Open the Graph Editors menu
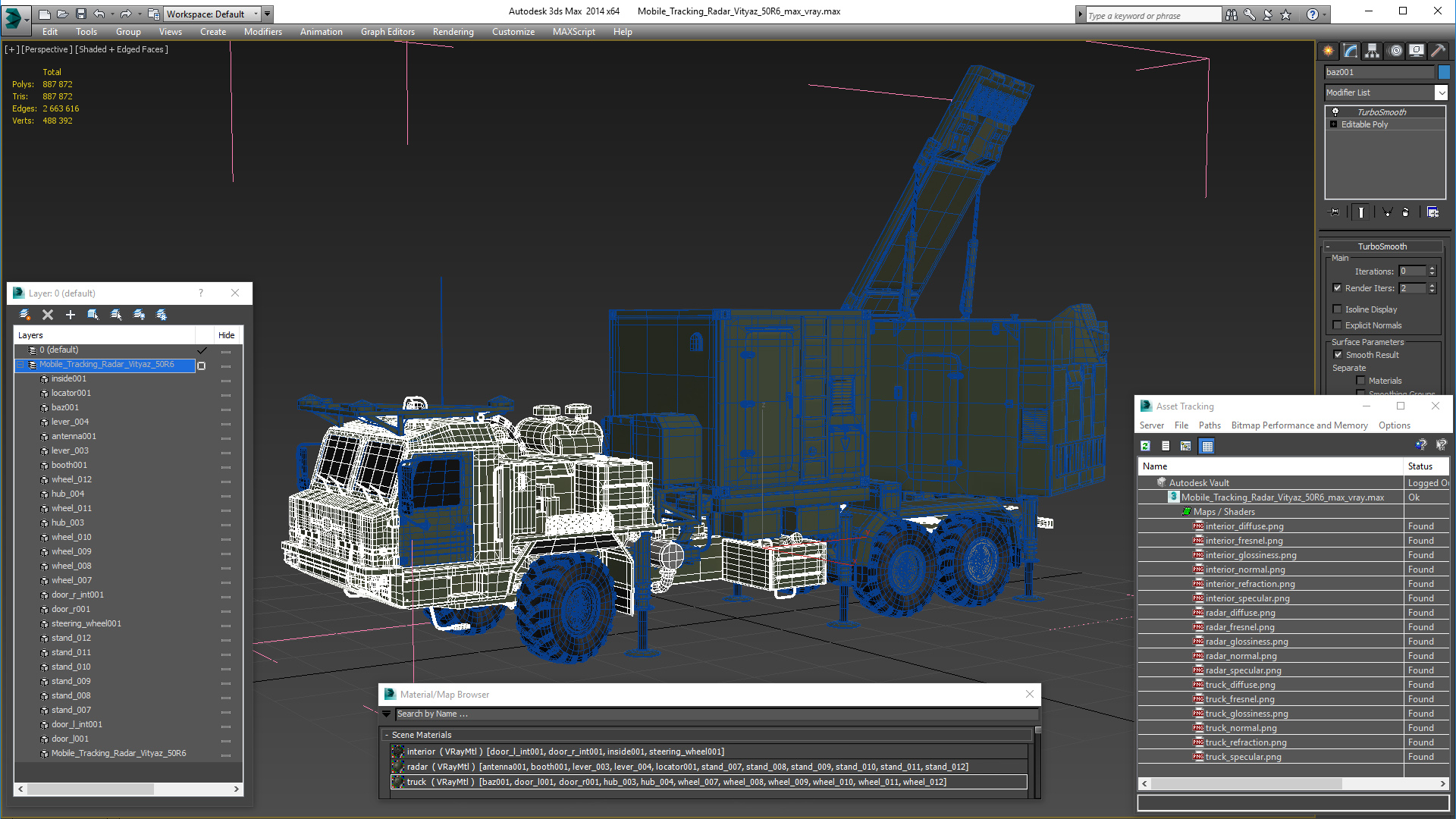1456x819 pixels. pyautogui.click(x=388, y=32)
